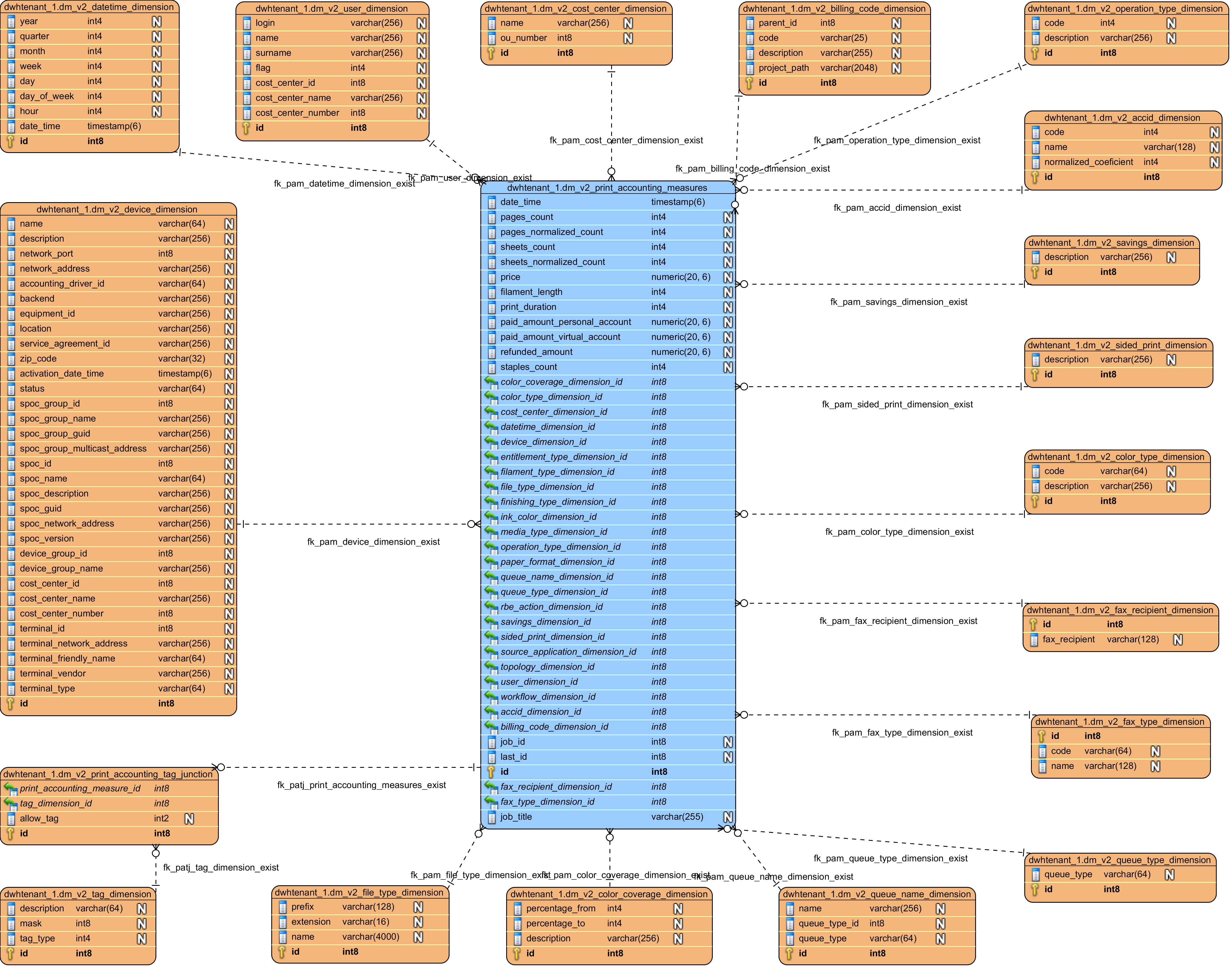This screenshot has height=968, width=1232.
Task: Click the fk_pam_savings_dimension_exist relationship label
Action: point(899,302)
